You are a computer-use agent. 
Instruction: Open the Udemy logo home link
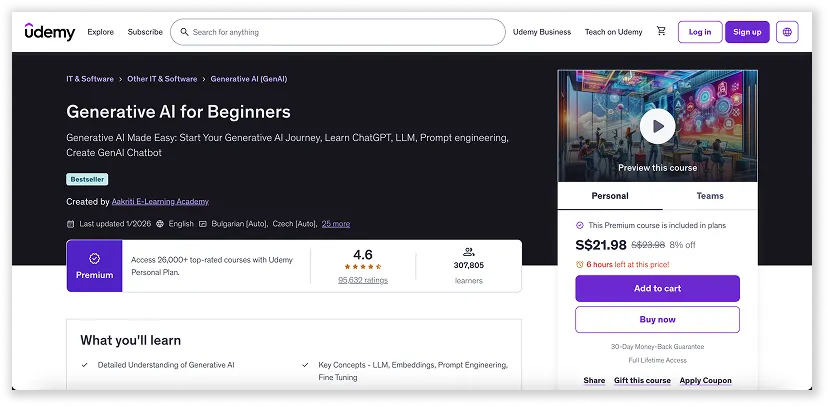(50, 32)
